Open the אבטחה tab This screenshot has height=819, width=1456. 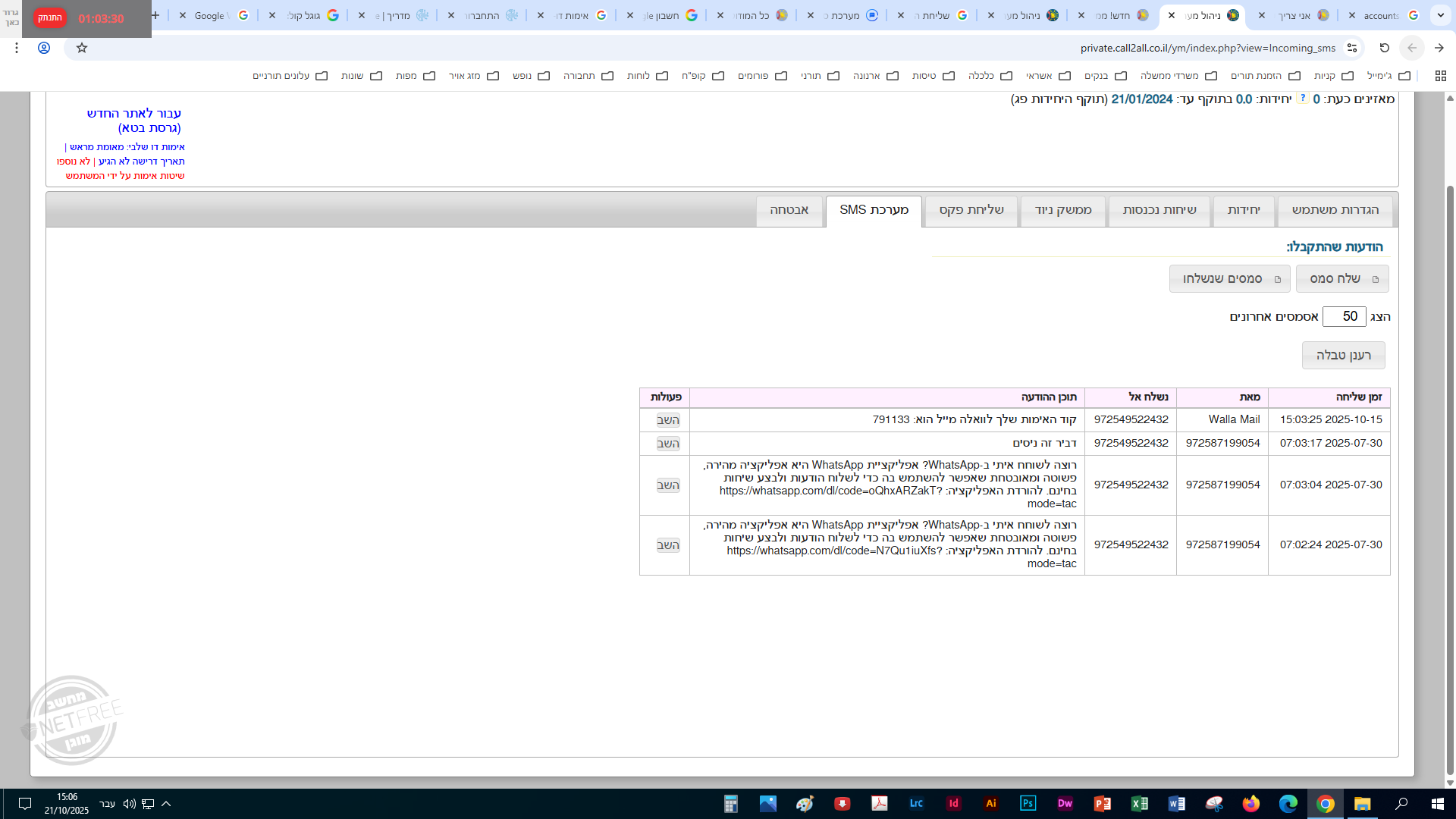789,210
